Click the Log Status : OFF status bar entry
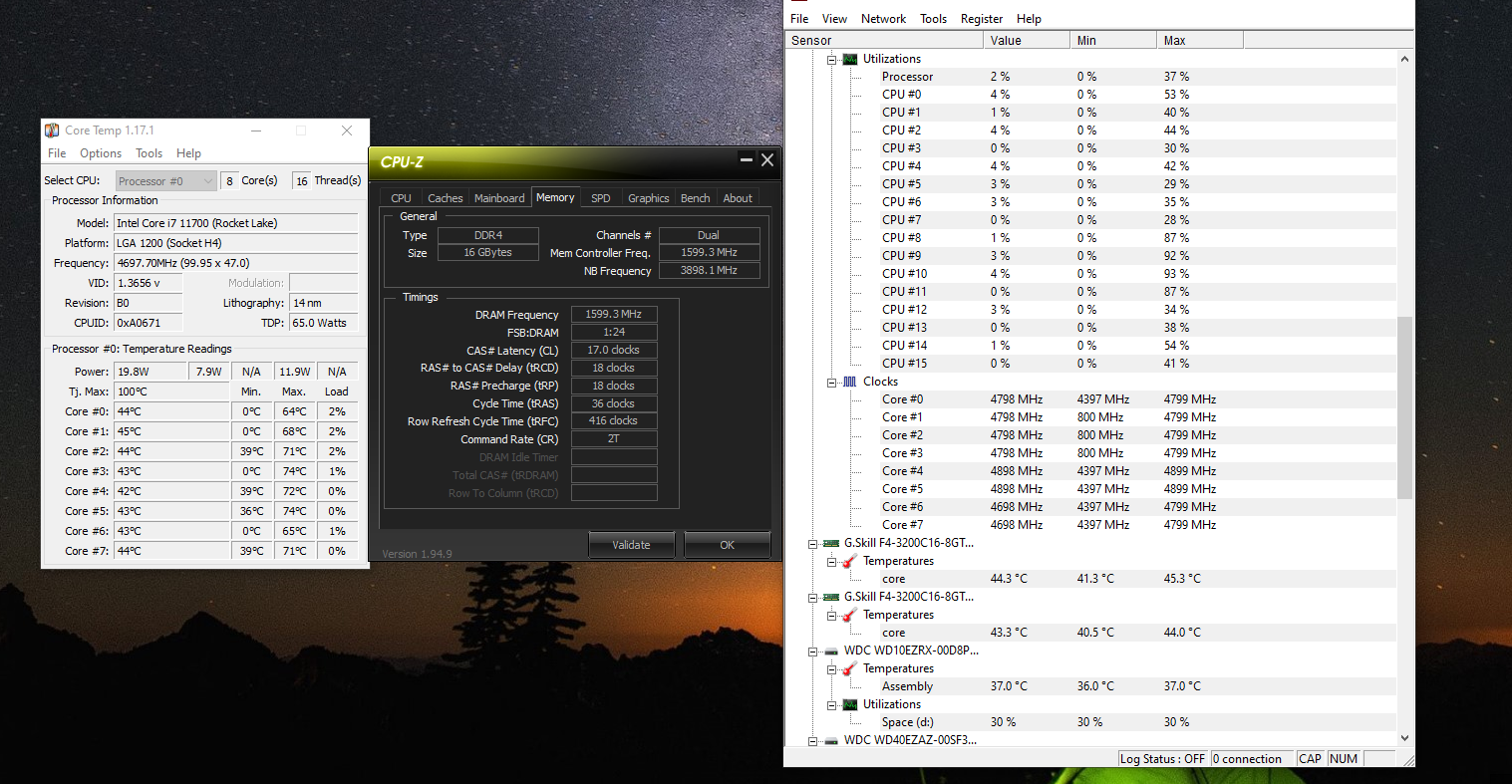 (x=1162, y=759)
